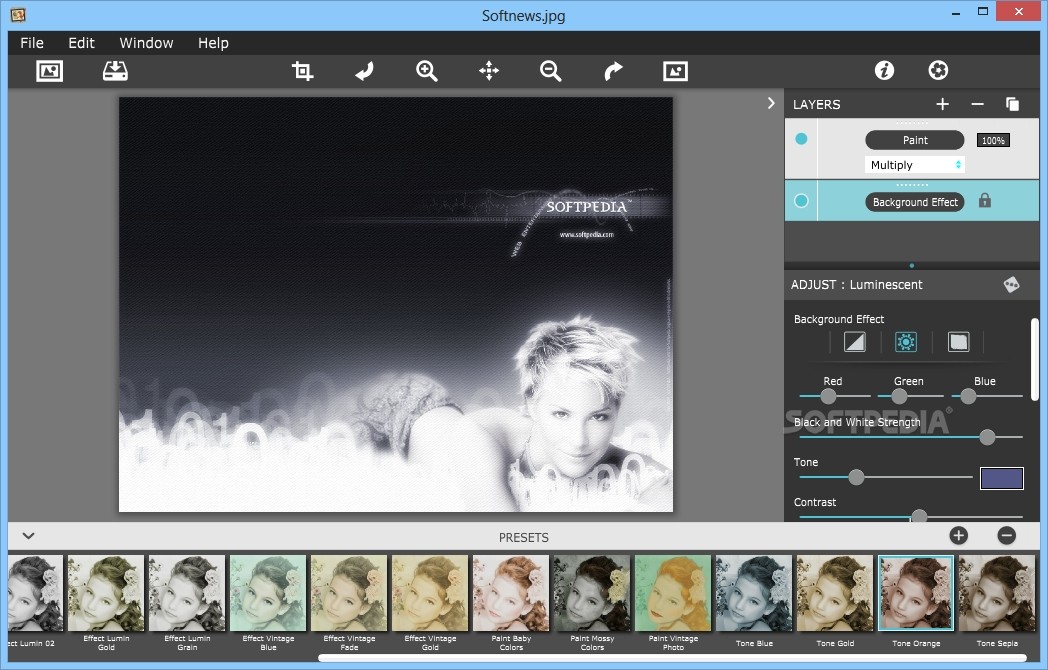
Task: Select the vignette frame effect icon
Action: pyautogui.click(x=958, y=342)
